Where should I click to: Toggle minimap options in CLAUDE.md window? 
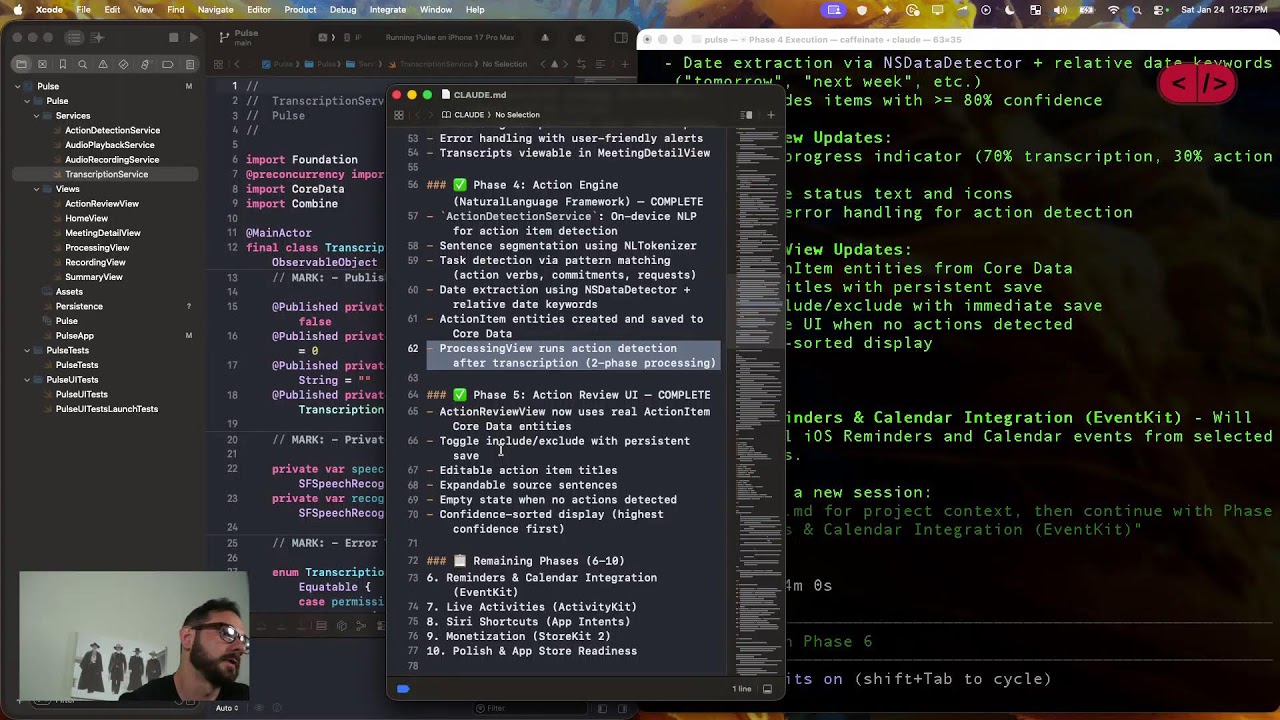coord(746,115)
